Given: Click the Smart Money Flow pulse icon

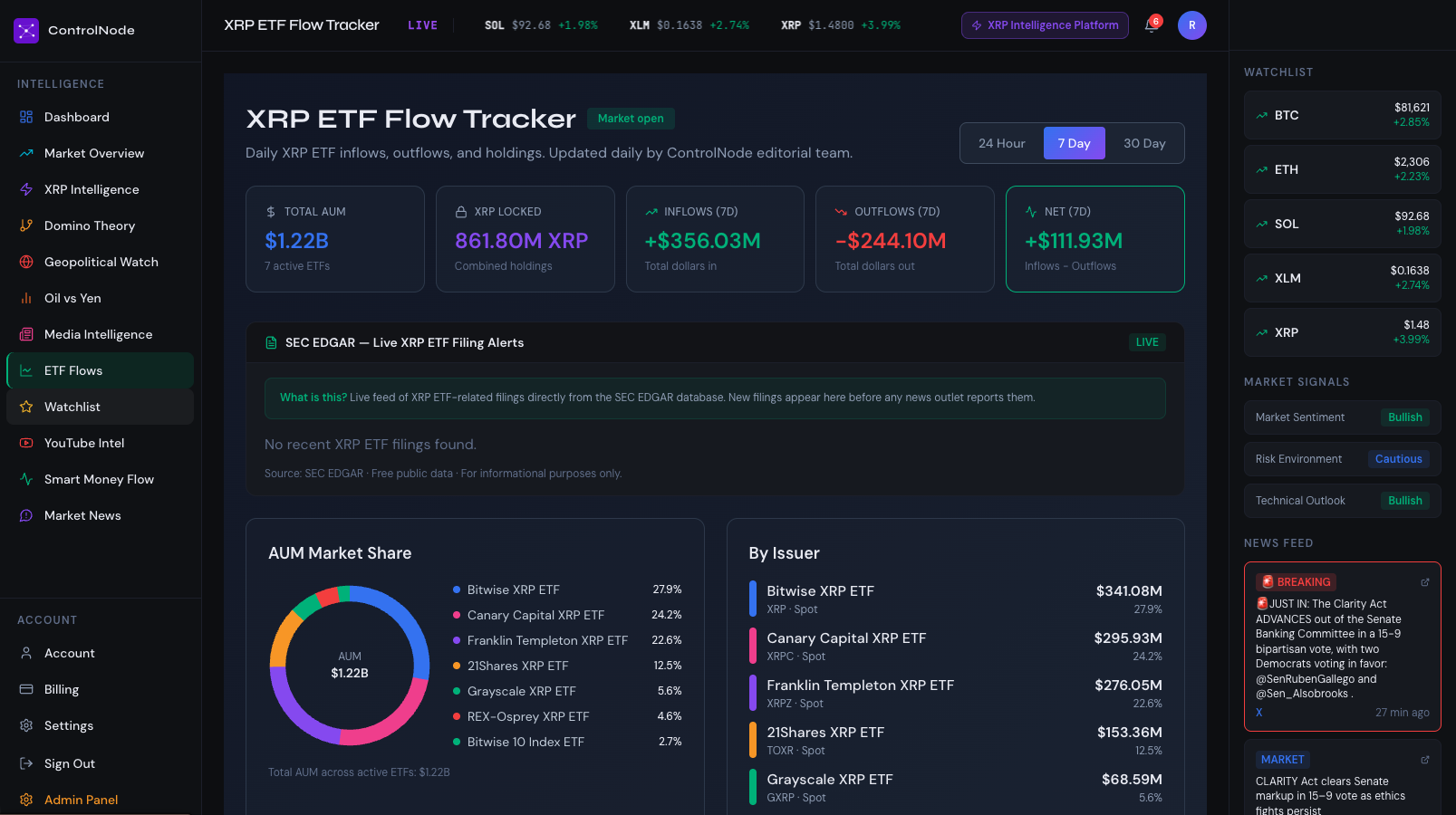Looking at the screenshot, I should [x=26, y=479].
